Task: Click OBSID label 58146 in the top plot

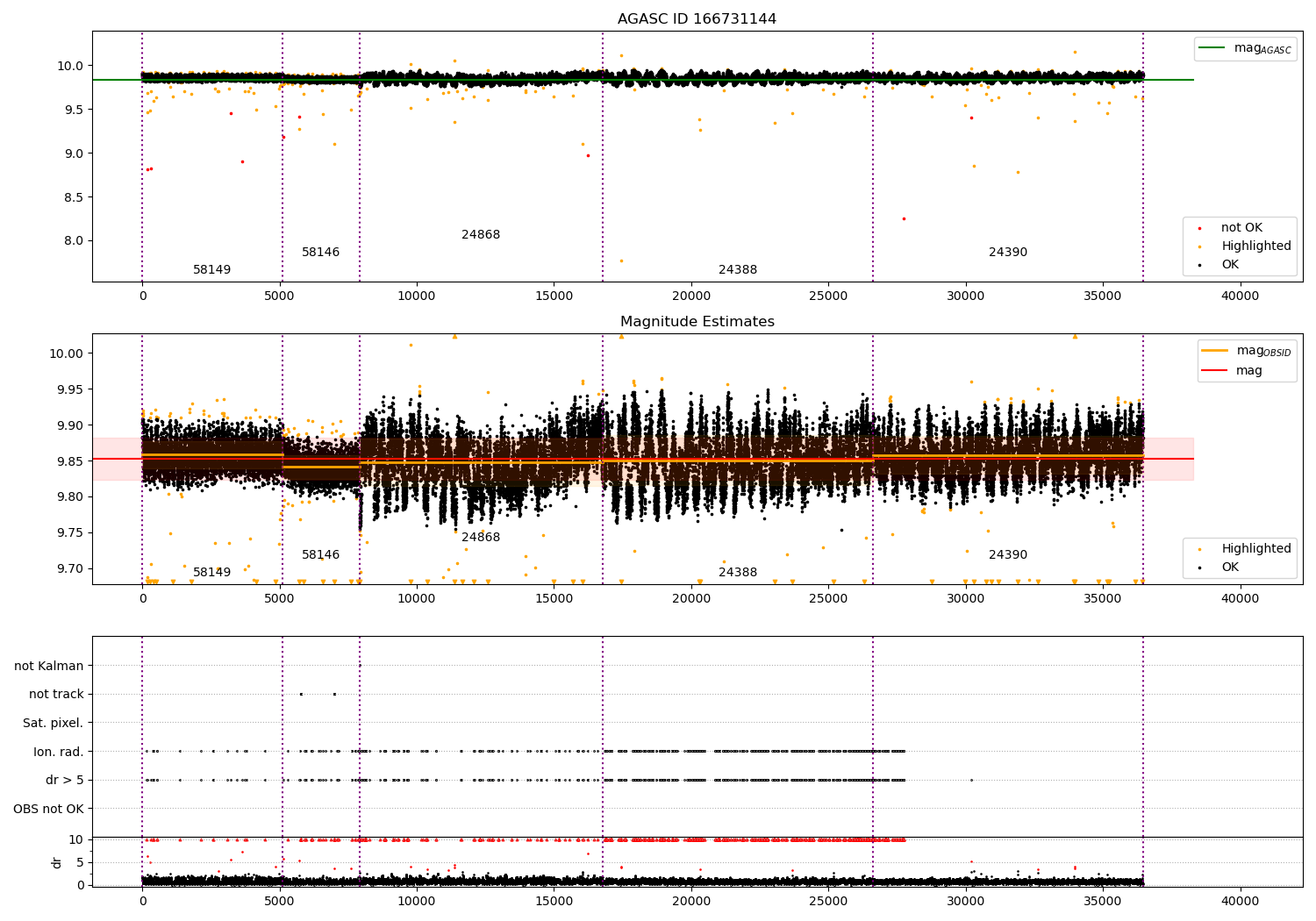Action: (x=321, y=253)
